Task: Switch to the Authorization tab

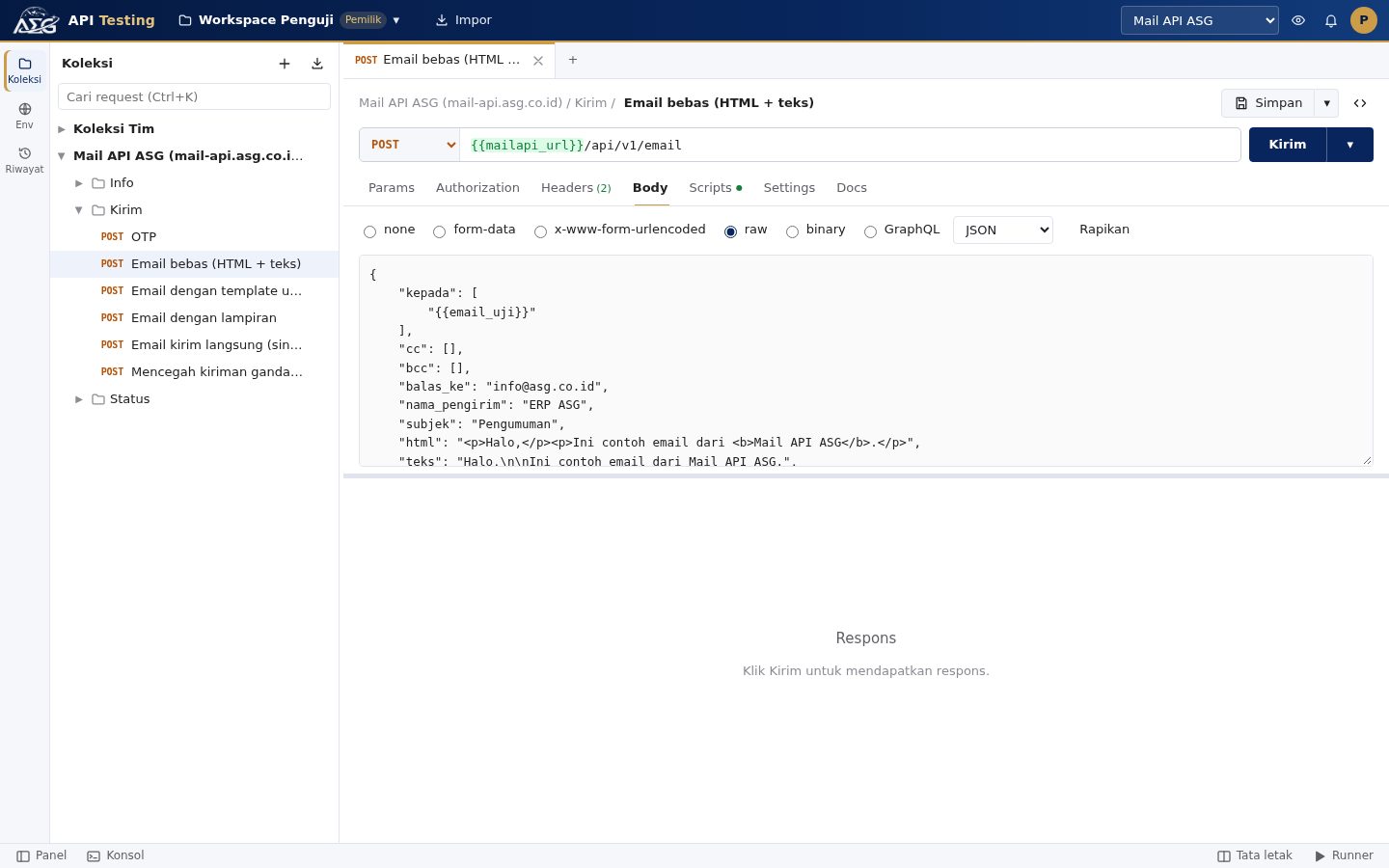Action: (x=477, y=188)
